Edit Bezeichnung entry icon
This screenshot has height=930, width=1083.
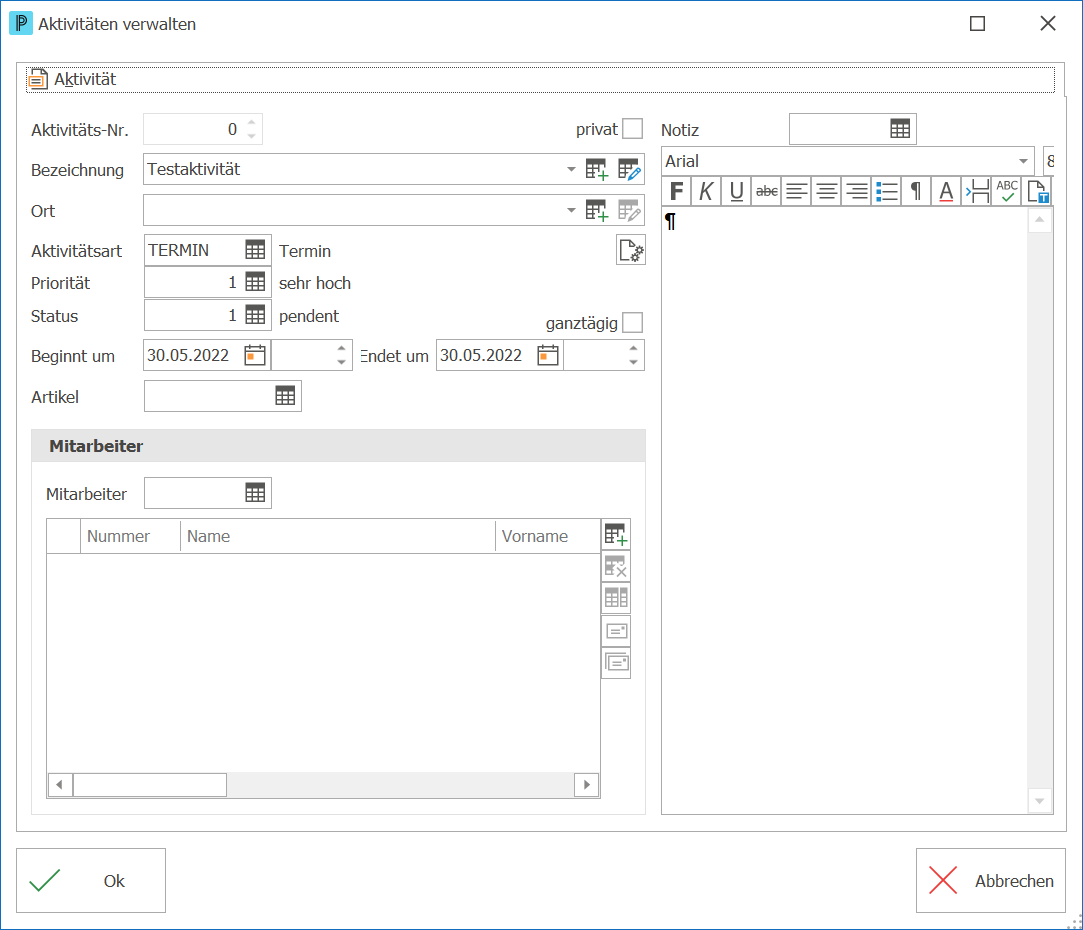coord(629,169)
